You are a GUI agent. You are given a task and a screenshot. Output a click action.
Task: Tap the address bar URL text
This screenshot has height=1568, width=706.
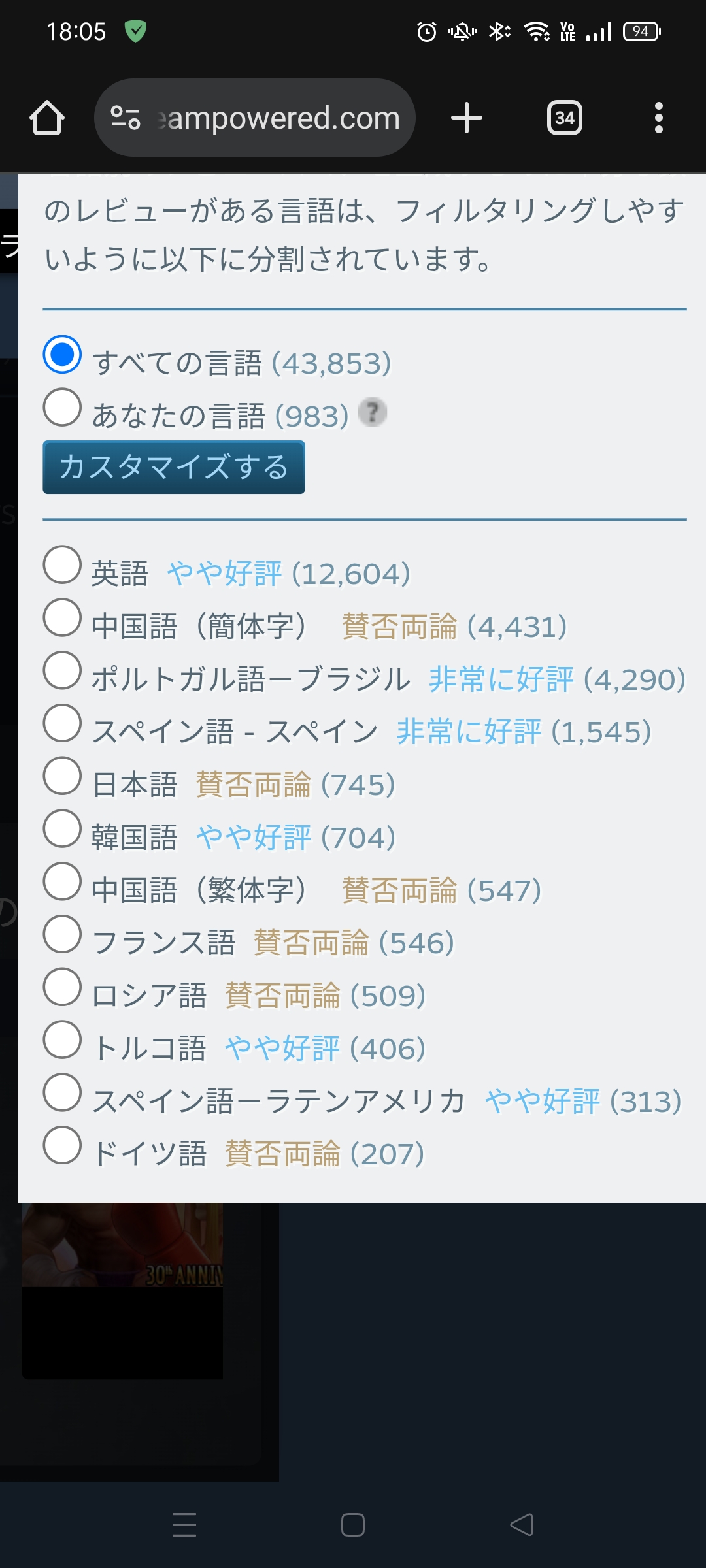281,118
